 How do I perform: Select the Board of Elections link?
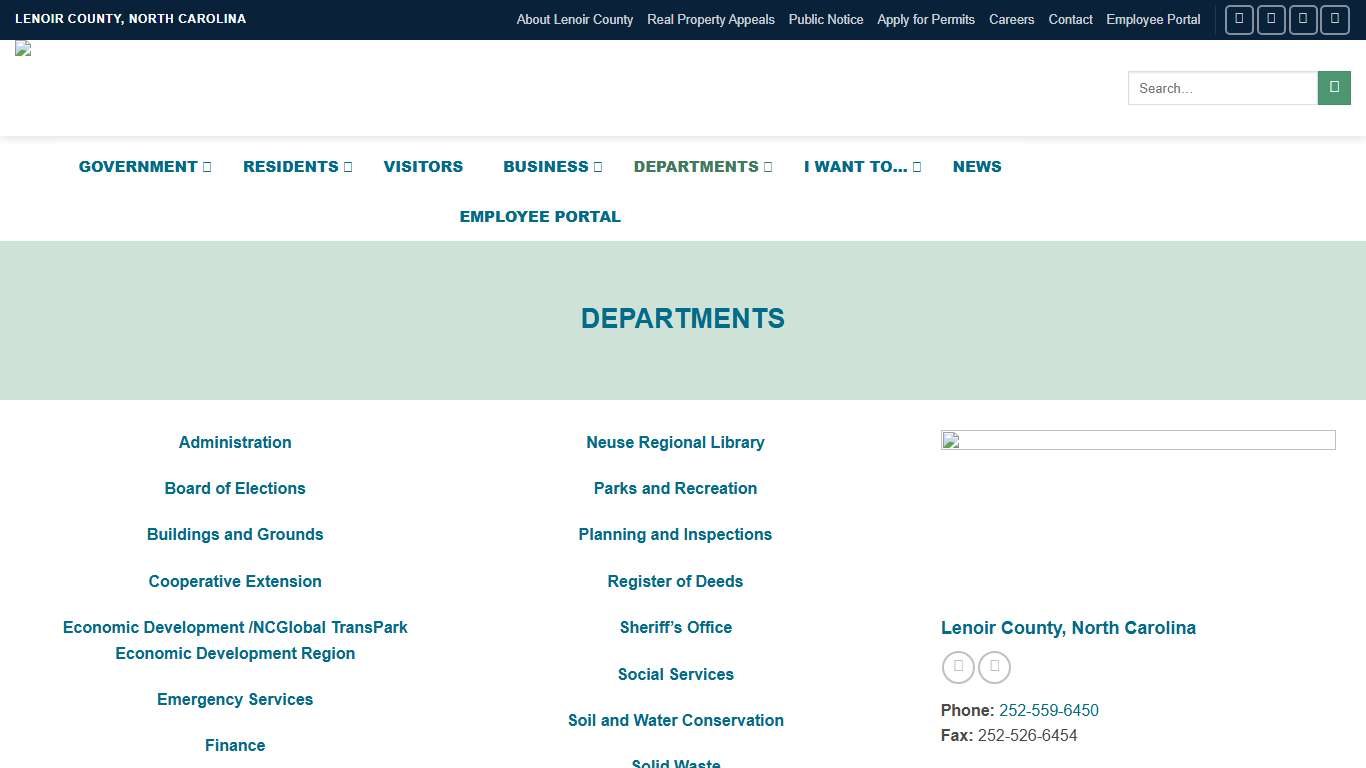pos(235,488)
